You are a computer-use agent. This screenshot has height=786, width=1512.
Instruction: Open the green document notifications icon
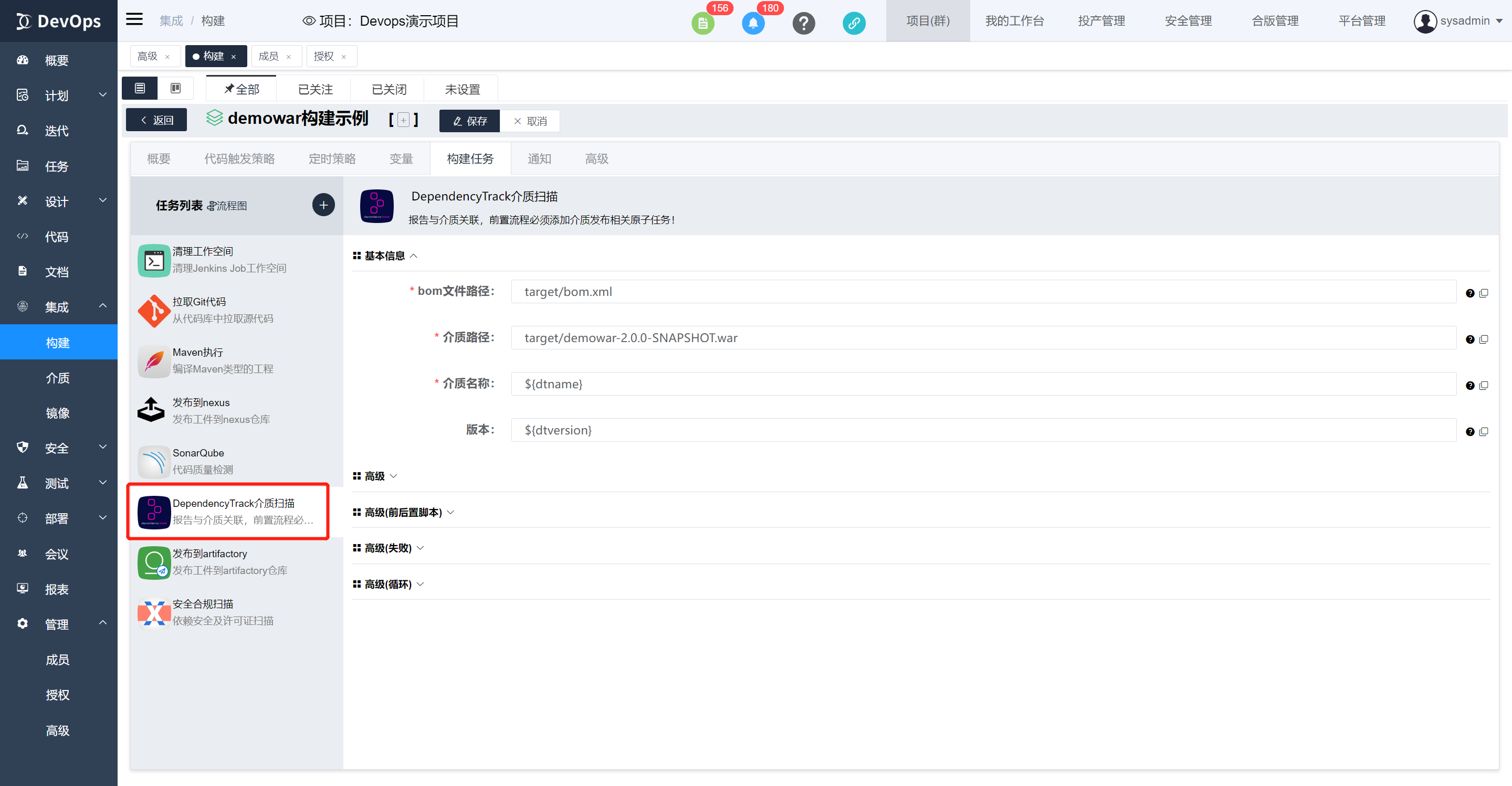[702, 24]
